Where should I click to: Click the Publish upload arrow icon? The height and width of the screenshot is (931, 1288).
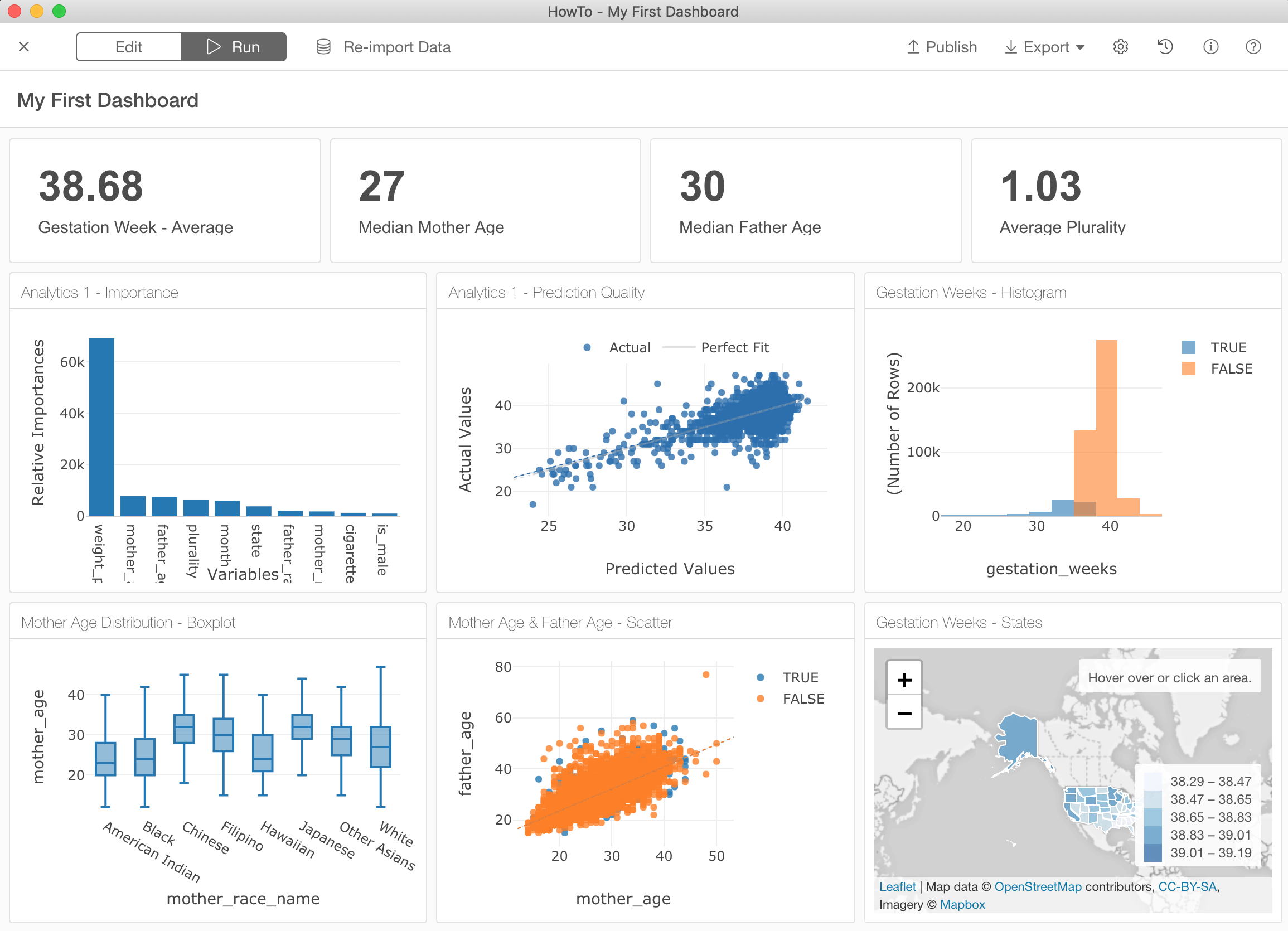pyautogui.click(x=913, y=47)
